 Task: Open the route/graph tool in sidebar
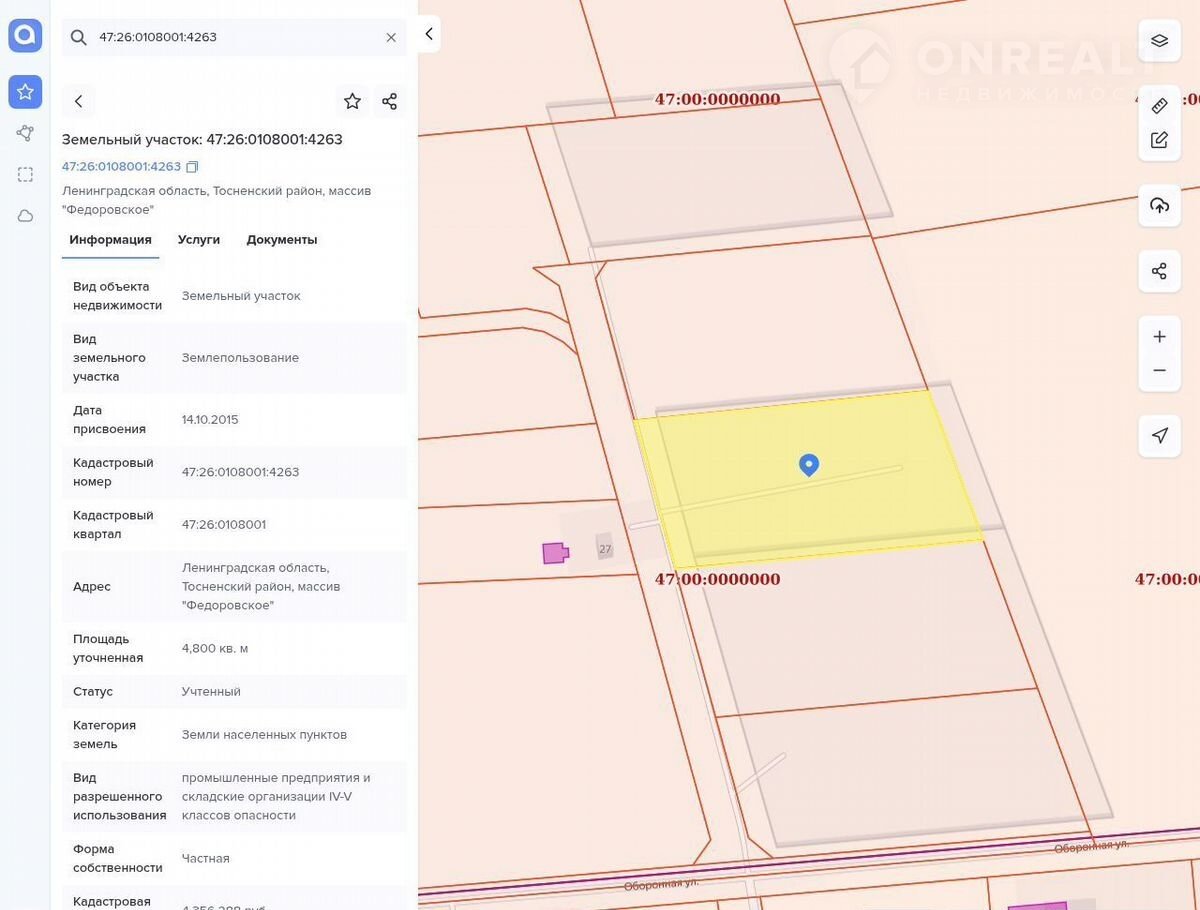(25, 133)
